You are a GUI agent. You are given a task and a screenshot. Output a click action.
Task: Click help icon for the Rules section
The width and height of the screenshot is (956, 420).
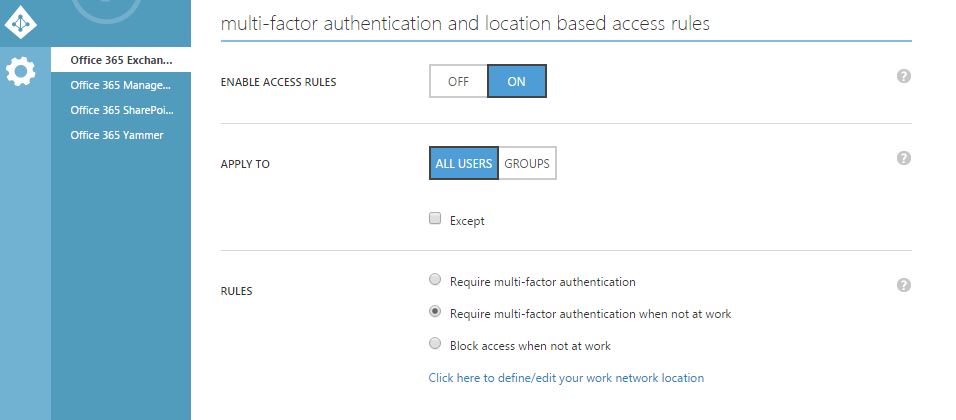click(x=904, y=285)
